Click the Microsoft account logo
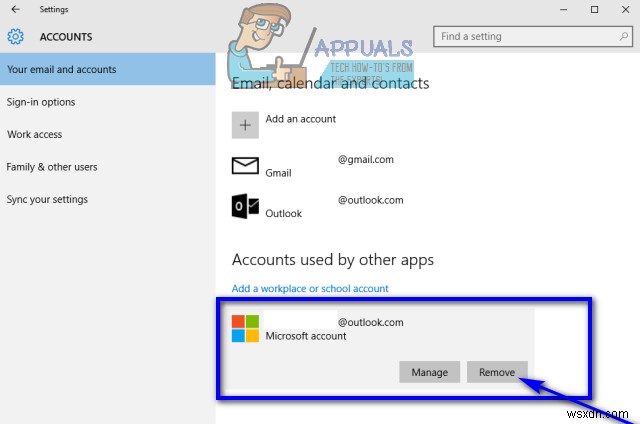The height and width of the screenshot is (424, 640). tap(245, 328)
